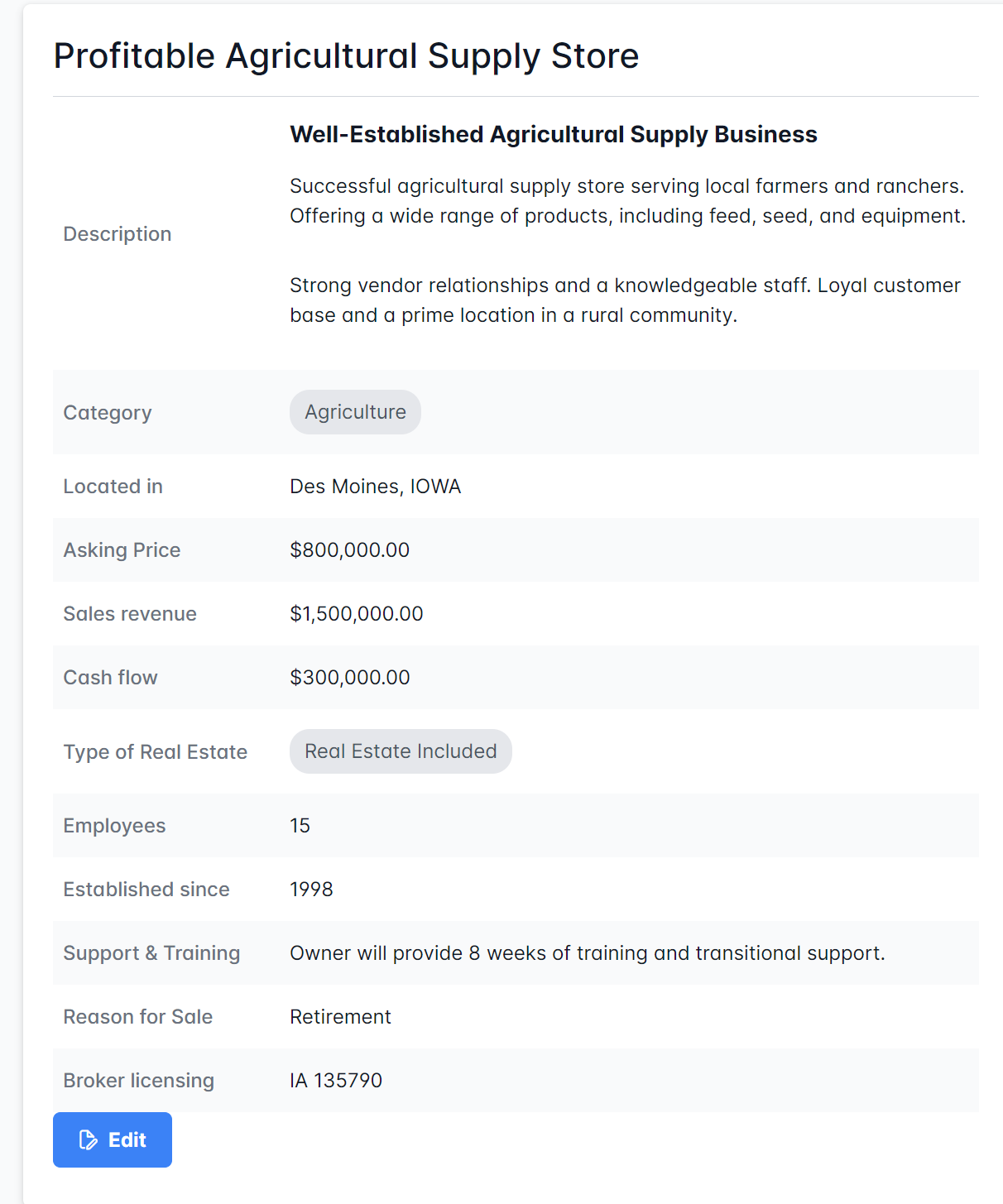Click the asking price value $800,000.00
Image resolution: width=1003 pixels, height=1204 pixels.
(x=349, y=550)
